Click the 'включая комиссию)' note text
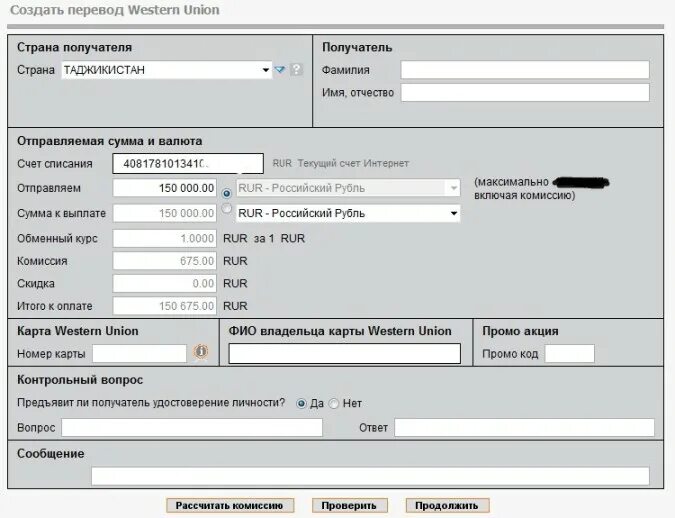This screenshot has height=518, width=675. (x=525, y=195)
